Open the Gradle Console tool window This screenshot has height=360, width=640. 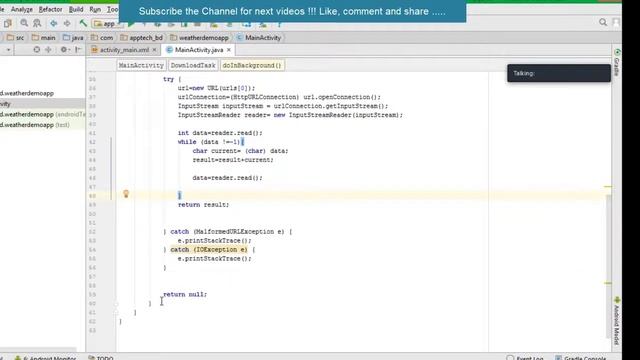[x=580, y=358]
